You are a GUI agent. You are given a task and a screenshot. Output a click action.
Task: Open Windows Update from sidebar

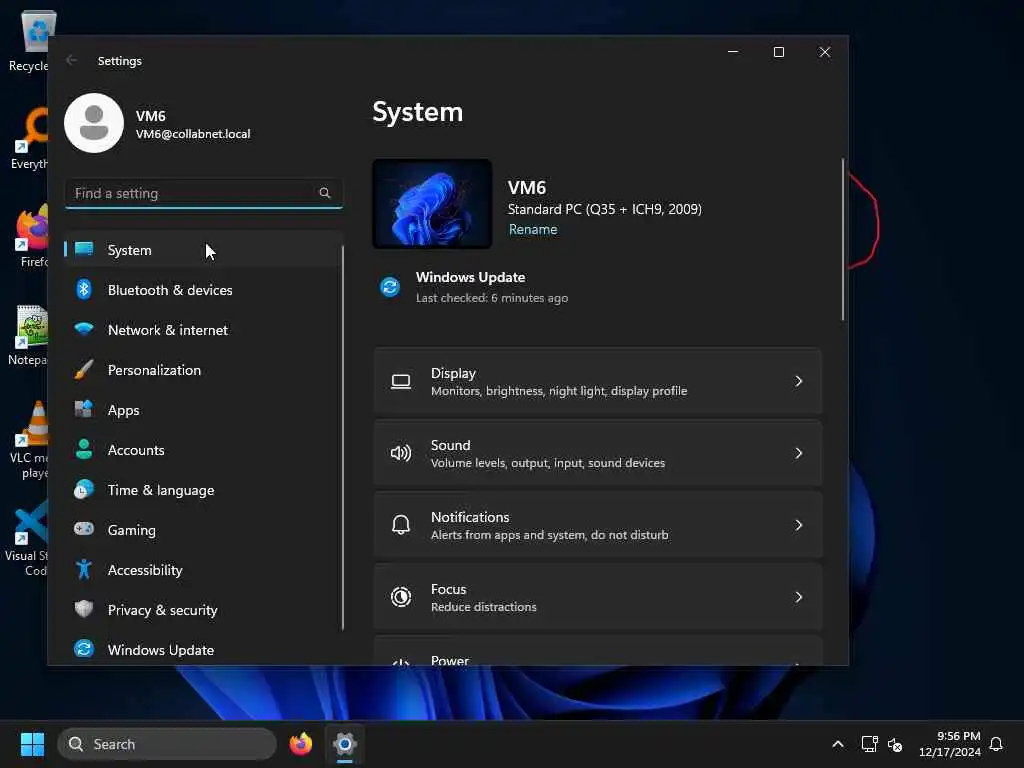coord(203,649)
